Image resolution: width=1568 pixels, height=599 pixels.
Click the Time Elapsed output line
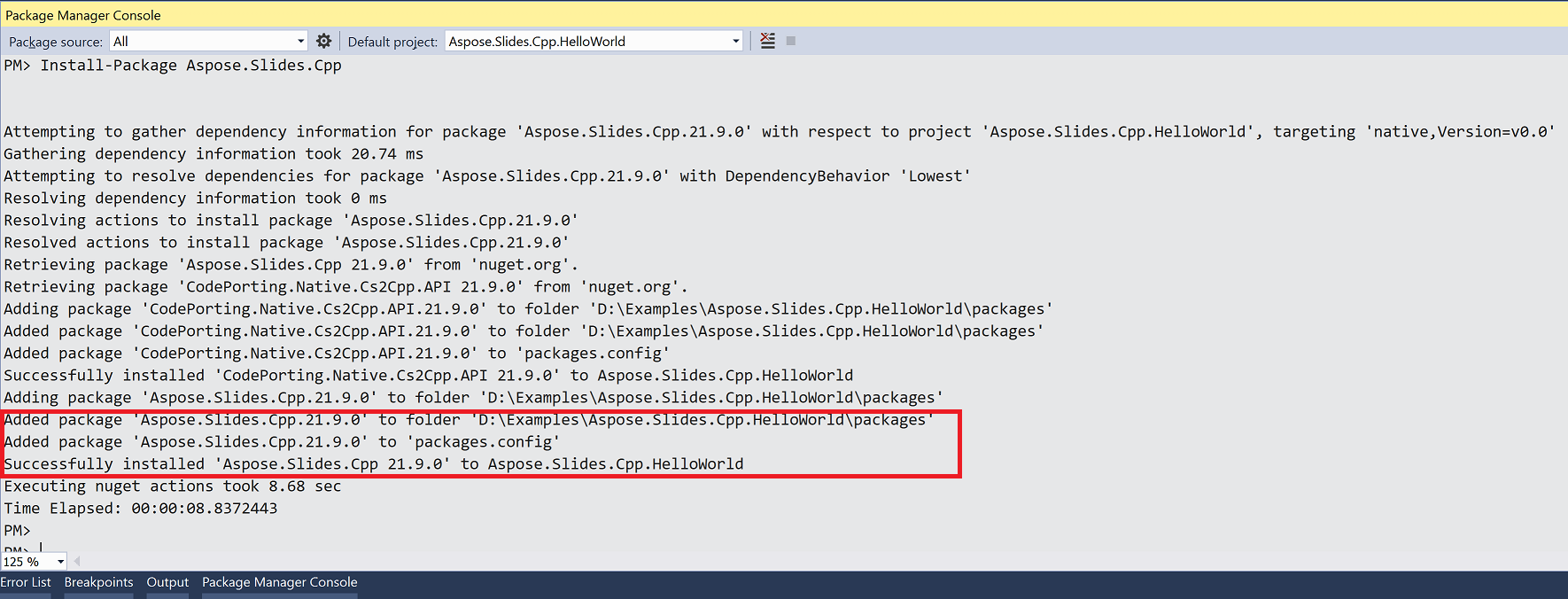click(141, 509)
